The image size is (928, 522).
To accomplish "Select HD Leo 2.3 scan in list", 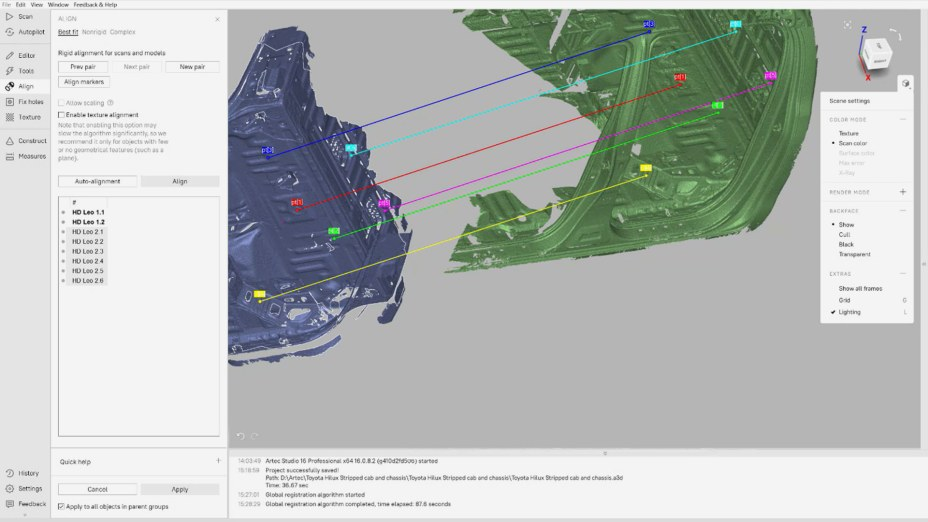I will (88, 251).
